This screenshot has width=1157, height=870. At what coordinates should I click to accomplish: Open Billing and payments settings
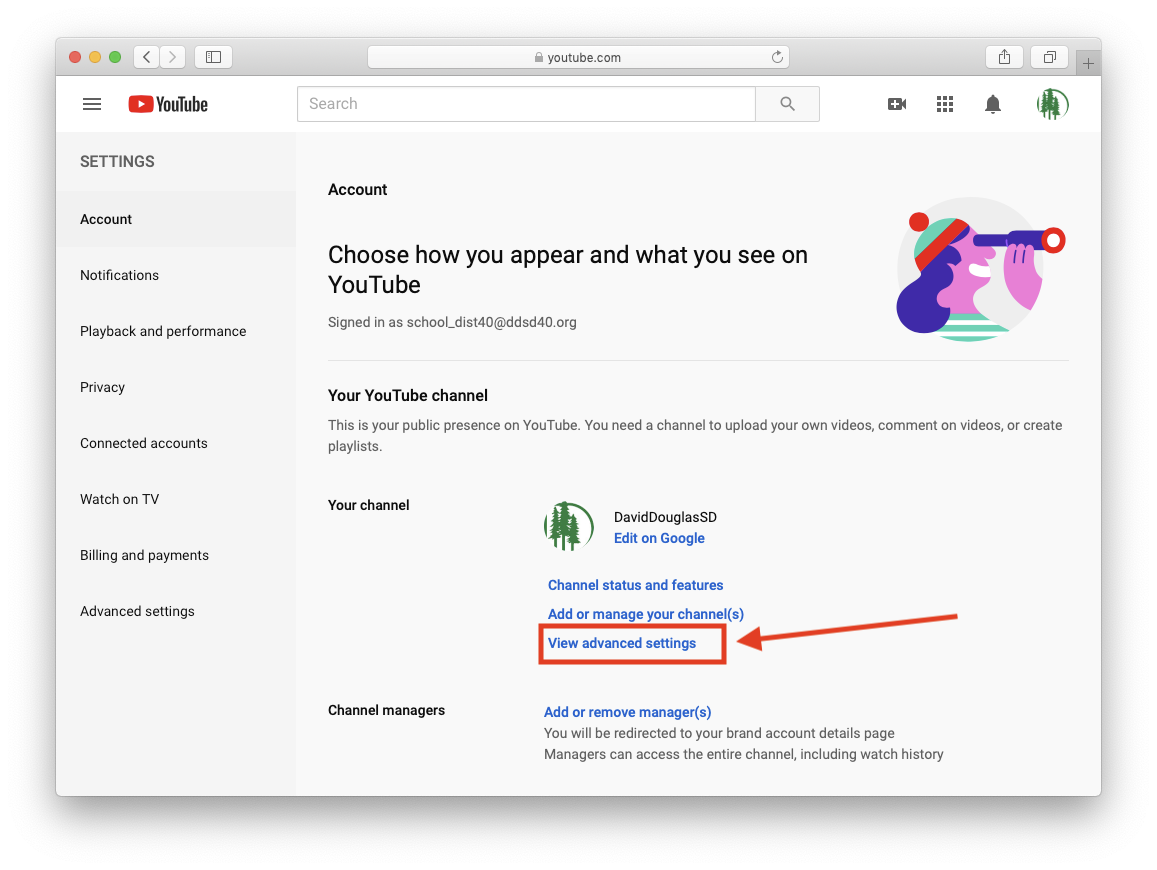tap(176, 556)
